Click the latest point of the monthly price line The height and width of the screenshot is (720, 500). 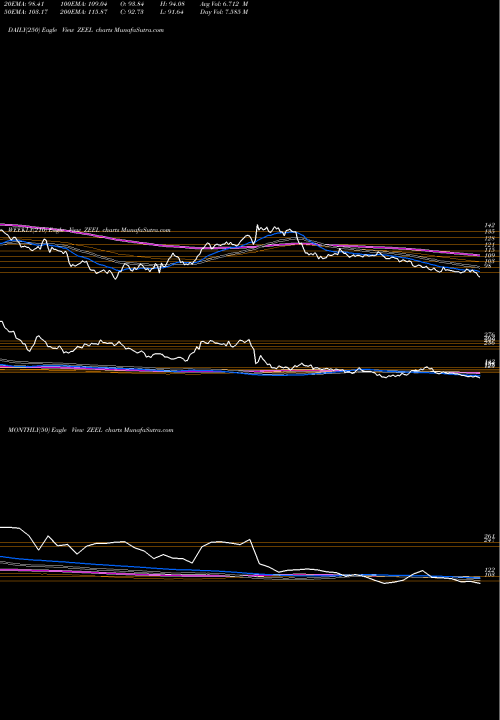coord(480,584)
